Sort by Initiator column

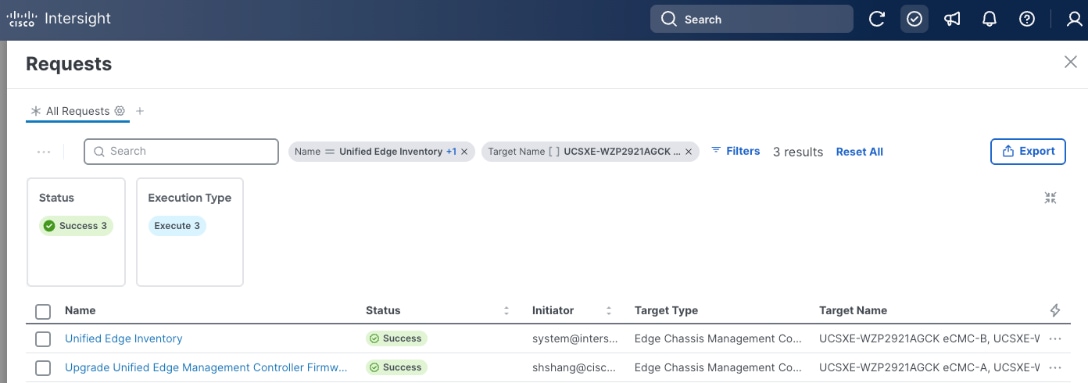point(609,311)
